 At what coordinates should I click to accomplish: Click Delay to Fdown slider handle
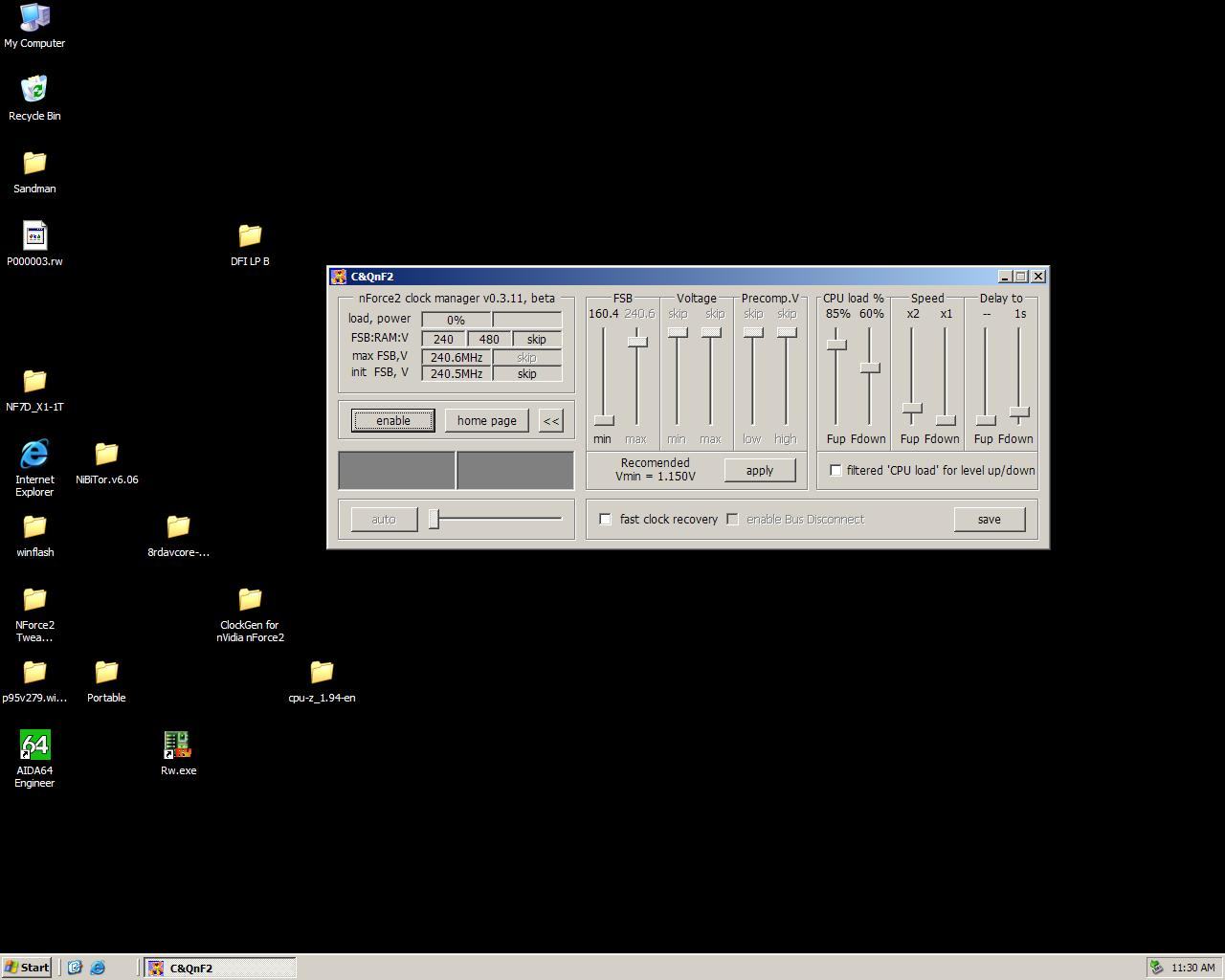tap(1019, 412)
